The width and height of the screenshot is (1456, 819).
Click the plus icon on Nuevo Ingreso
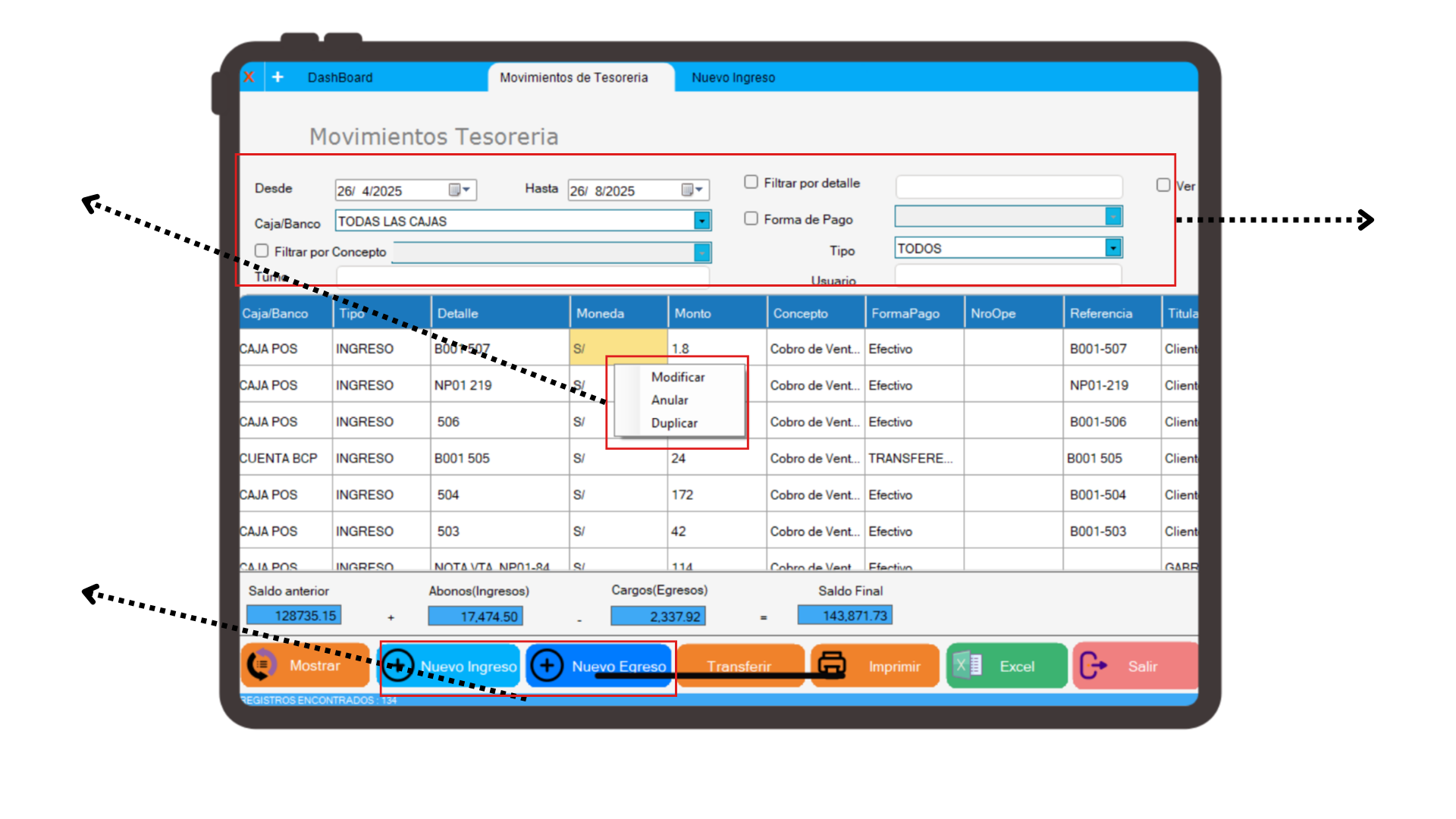point(397,666)
